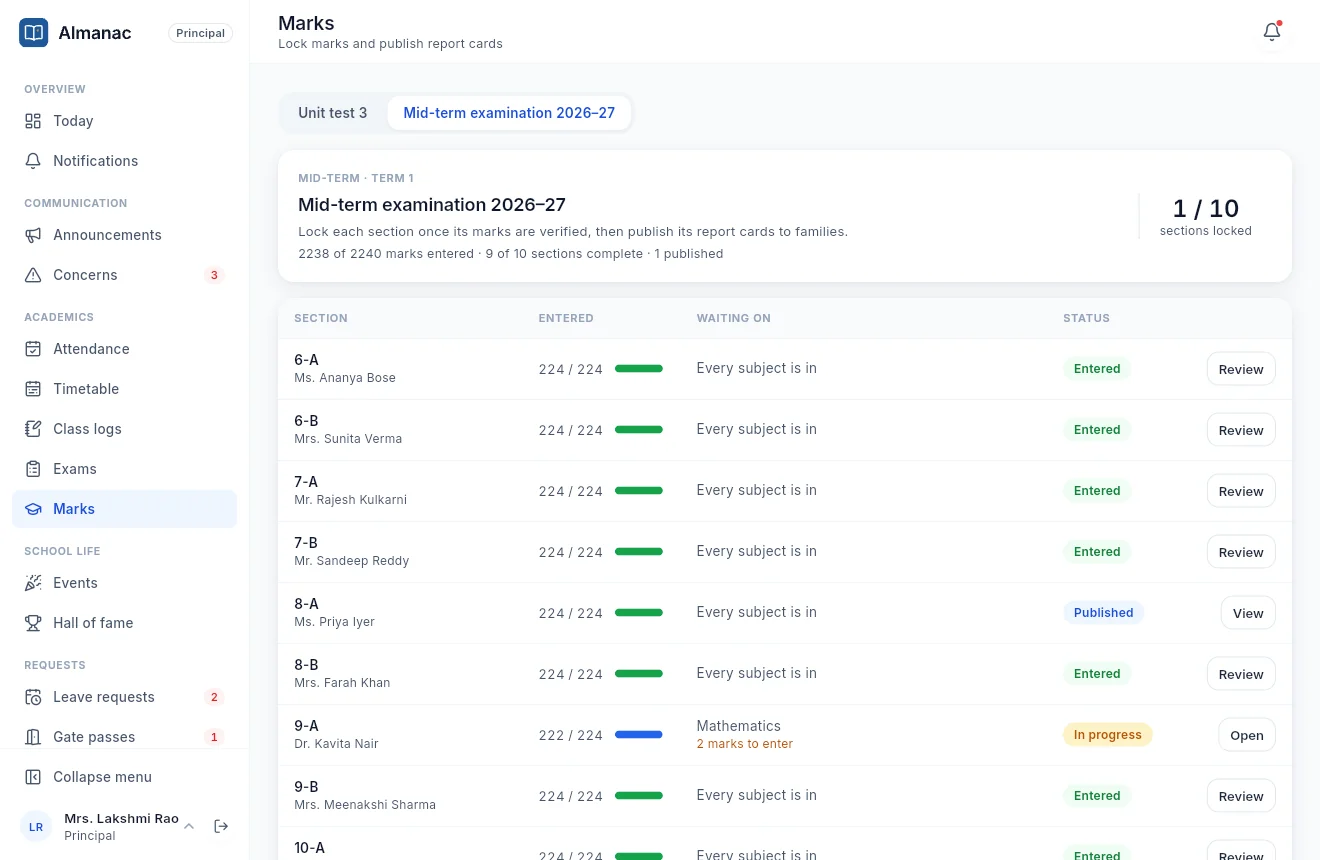Navigate to Timetable
Image resolution: width=1320 pixels, height=860 pixels.
click(124, 389)
